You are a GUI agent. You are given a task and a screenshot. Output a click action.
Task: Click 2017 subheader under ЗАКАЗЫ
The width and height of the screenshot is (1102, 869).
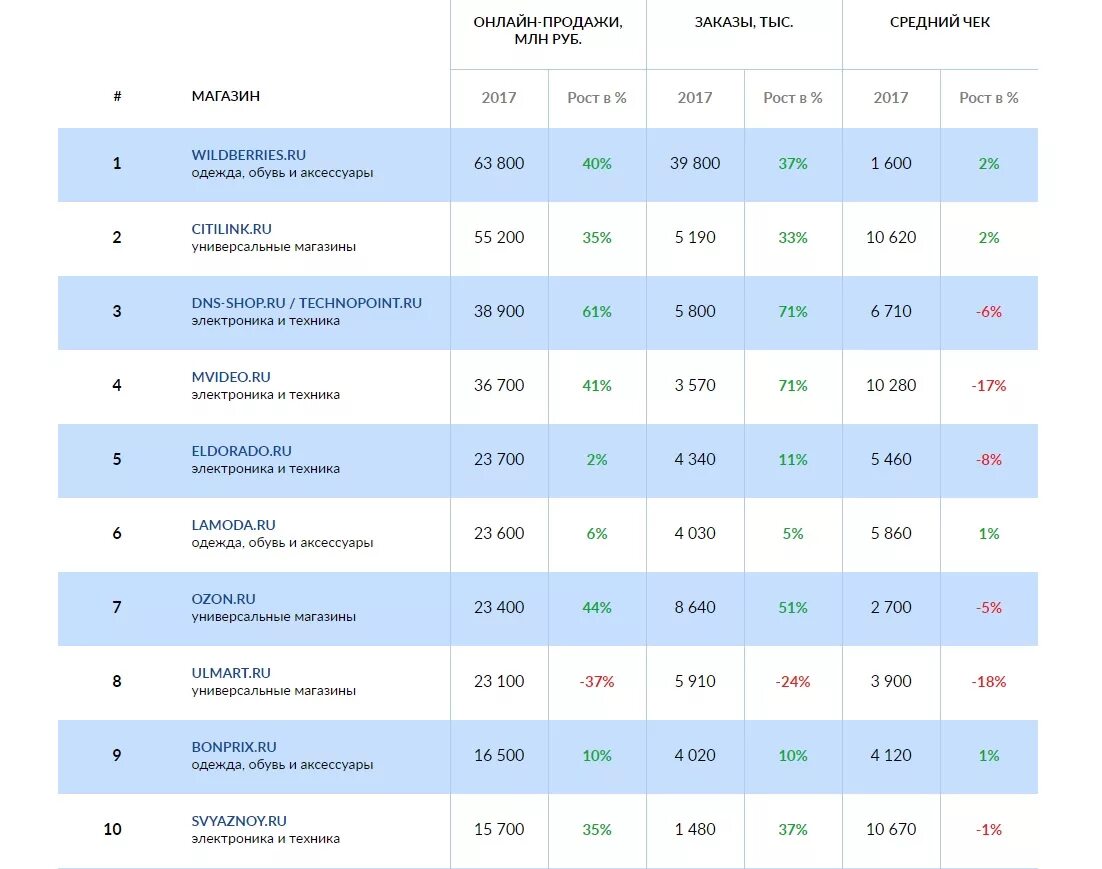click(x=694, y=98)
